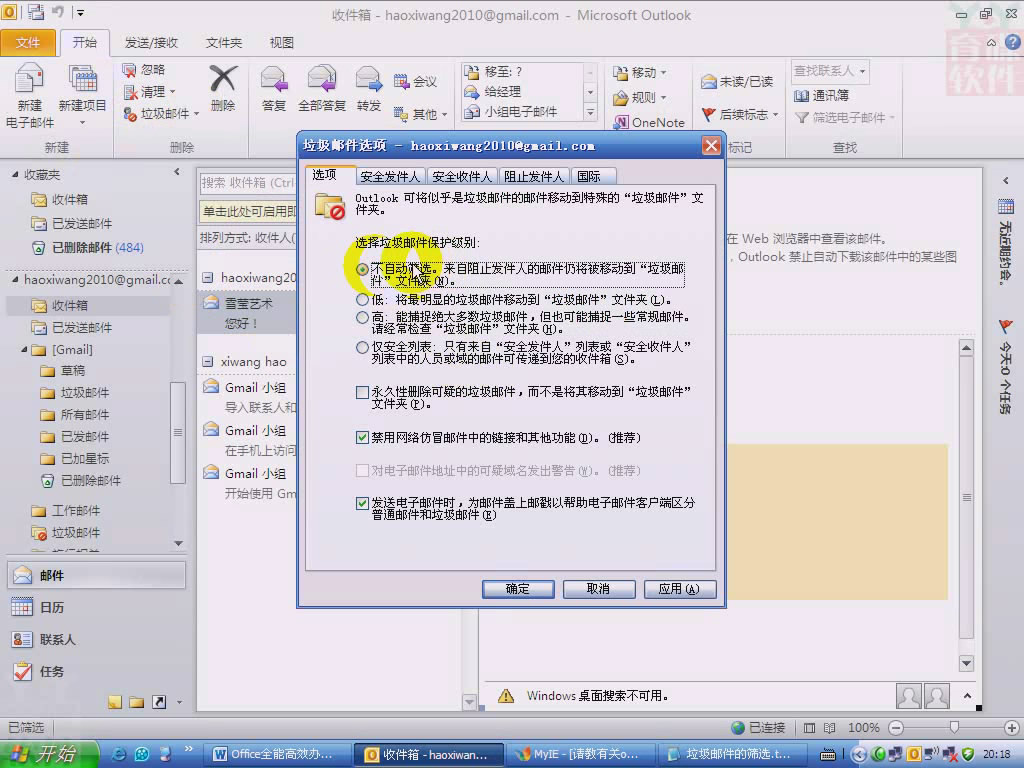Click the Undo icon in quick access toolbar
1024x768 pixels.
57,12
